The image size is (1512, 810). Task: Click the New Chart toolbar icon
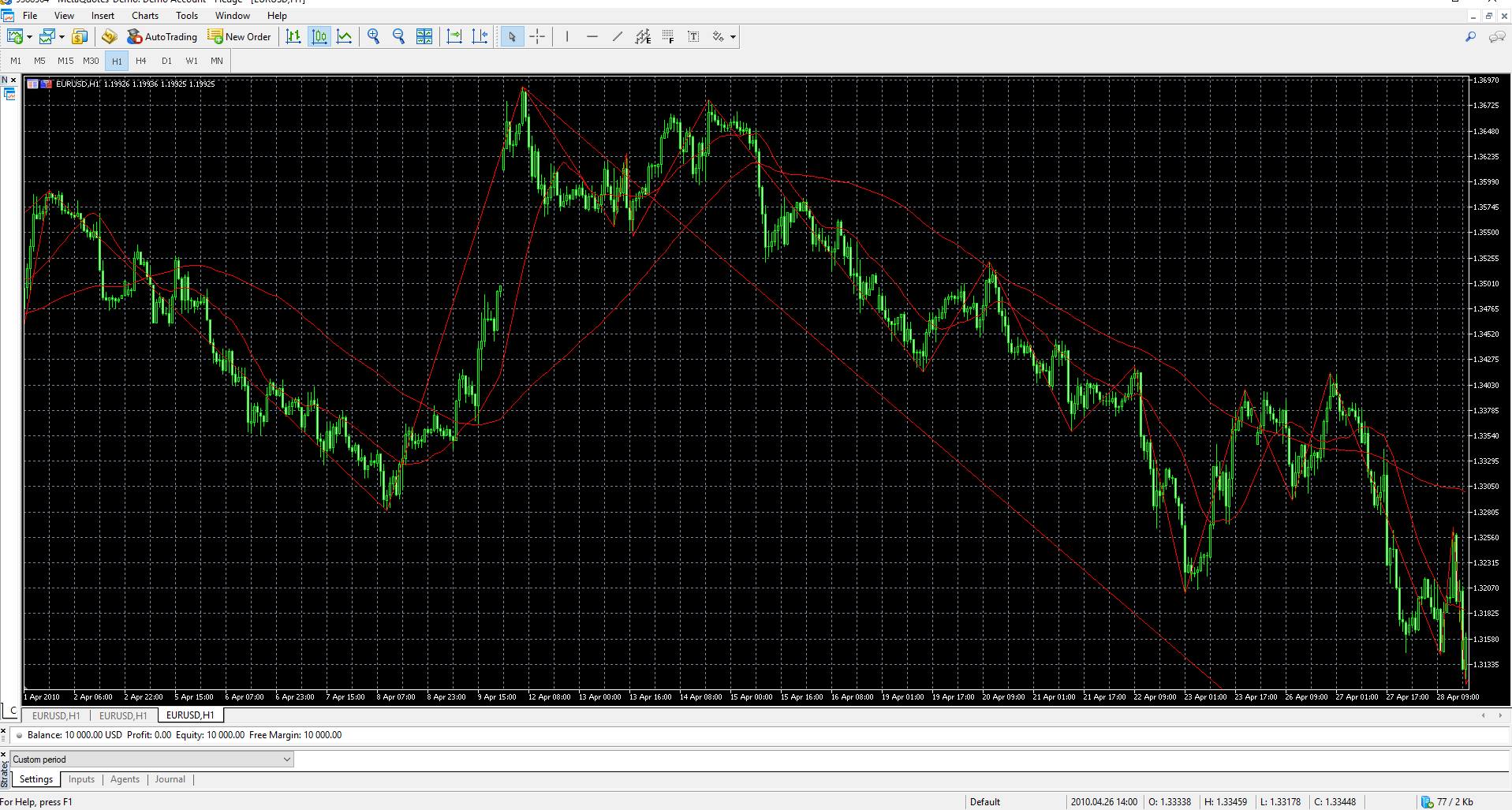coord(15,36)
